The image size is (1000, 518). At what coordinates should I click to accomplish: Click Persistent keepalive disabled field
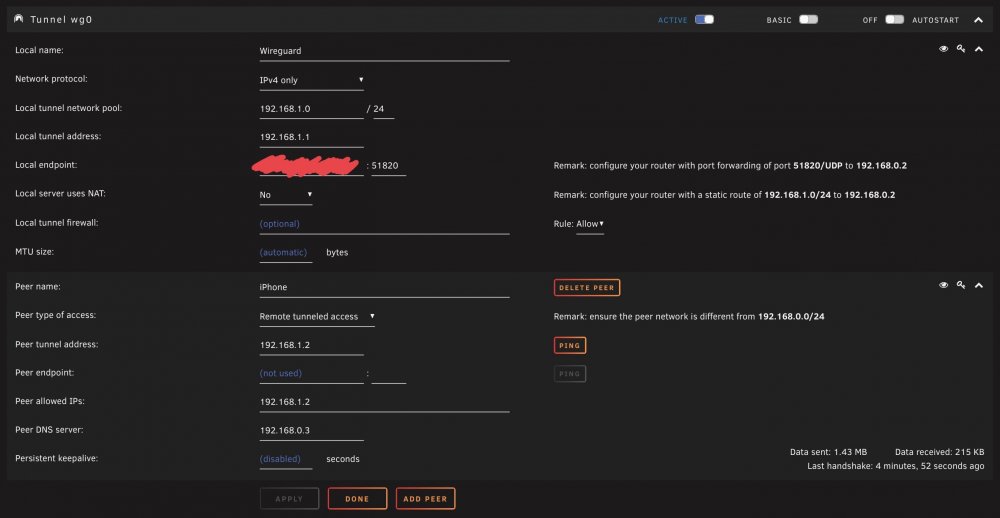pyautogui.click(x=286, y=459)
